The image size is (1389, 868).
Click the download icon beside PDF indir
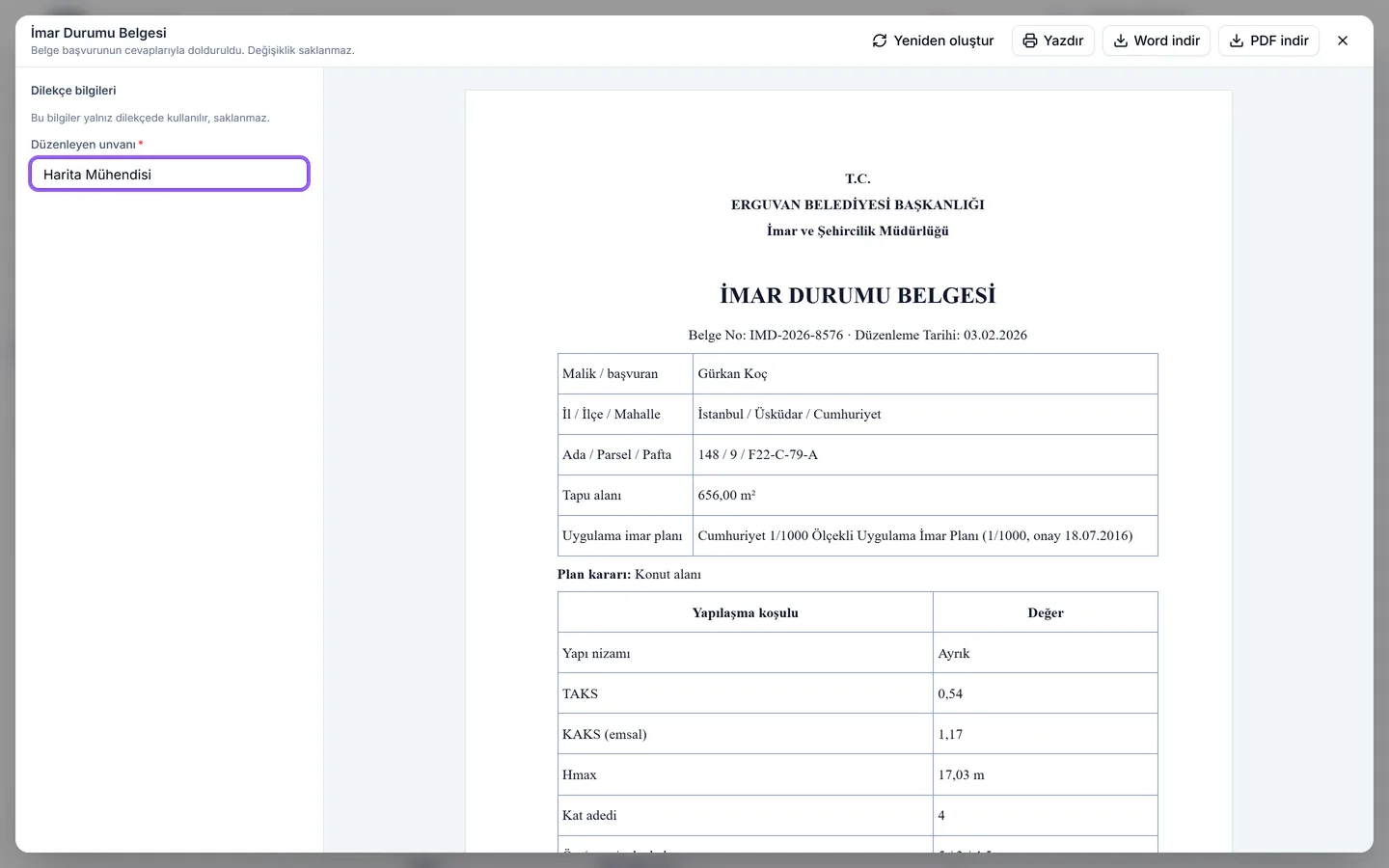(x=1237, y=41)
